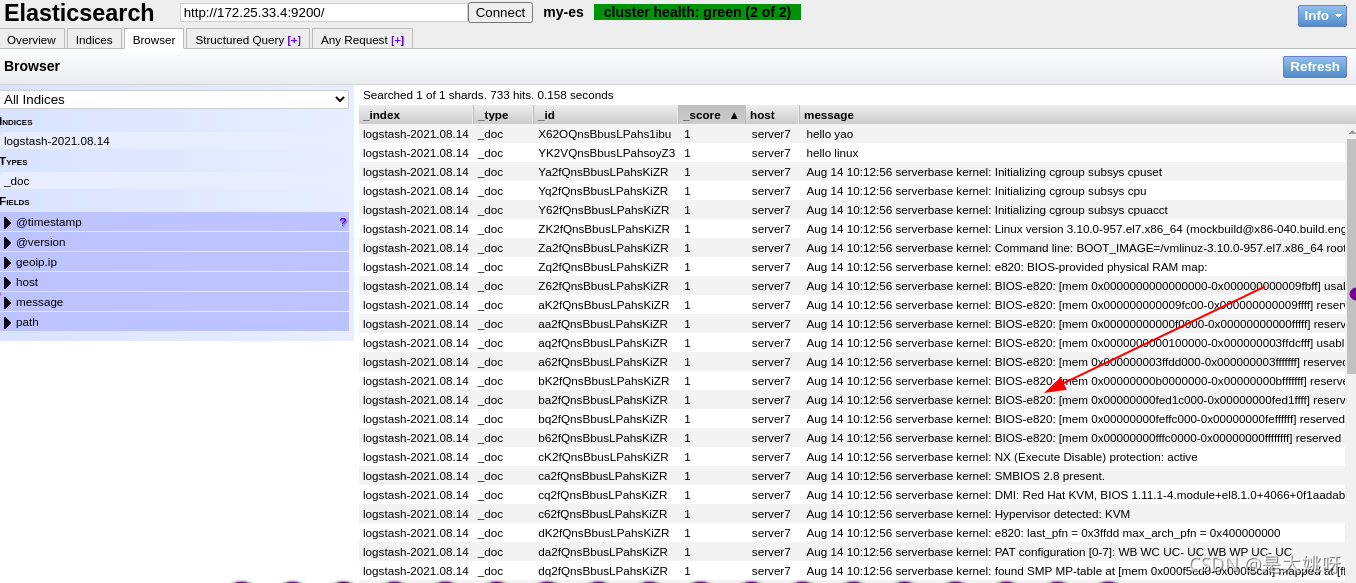Expand the host field filter
This screenshot has width=1356, height=583.
click(x=8, y=282)
